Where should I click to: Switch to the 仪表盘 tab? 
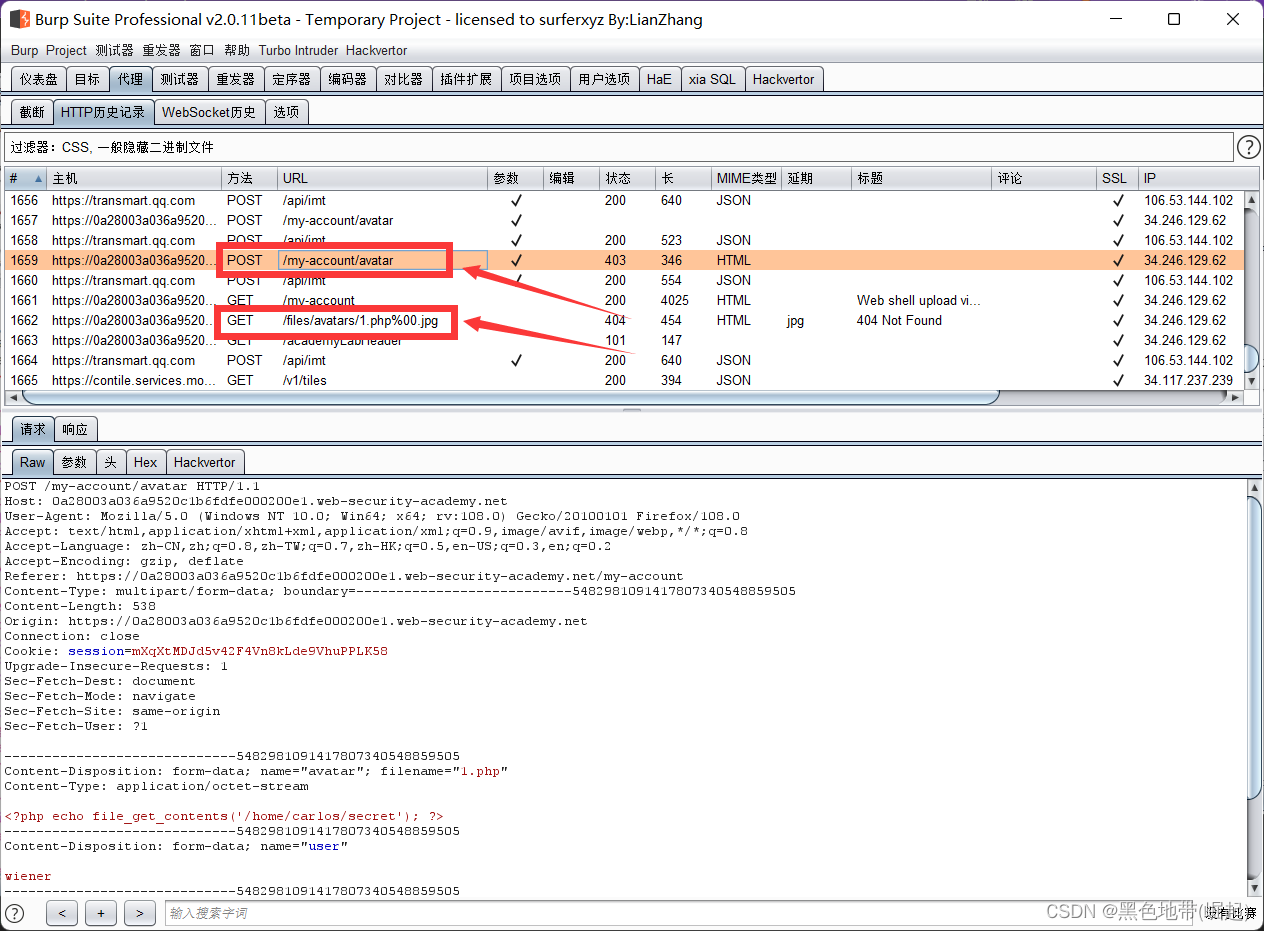[39, 79]
